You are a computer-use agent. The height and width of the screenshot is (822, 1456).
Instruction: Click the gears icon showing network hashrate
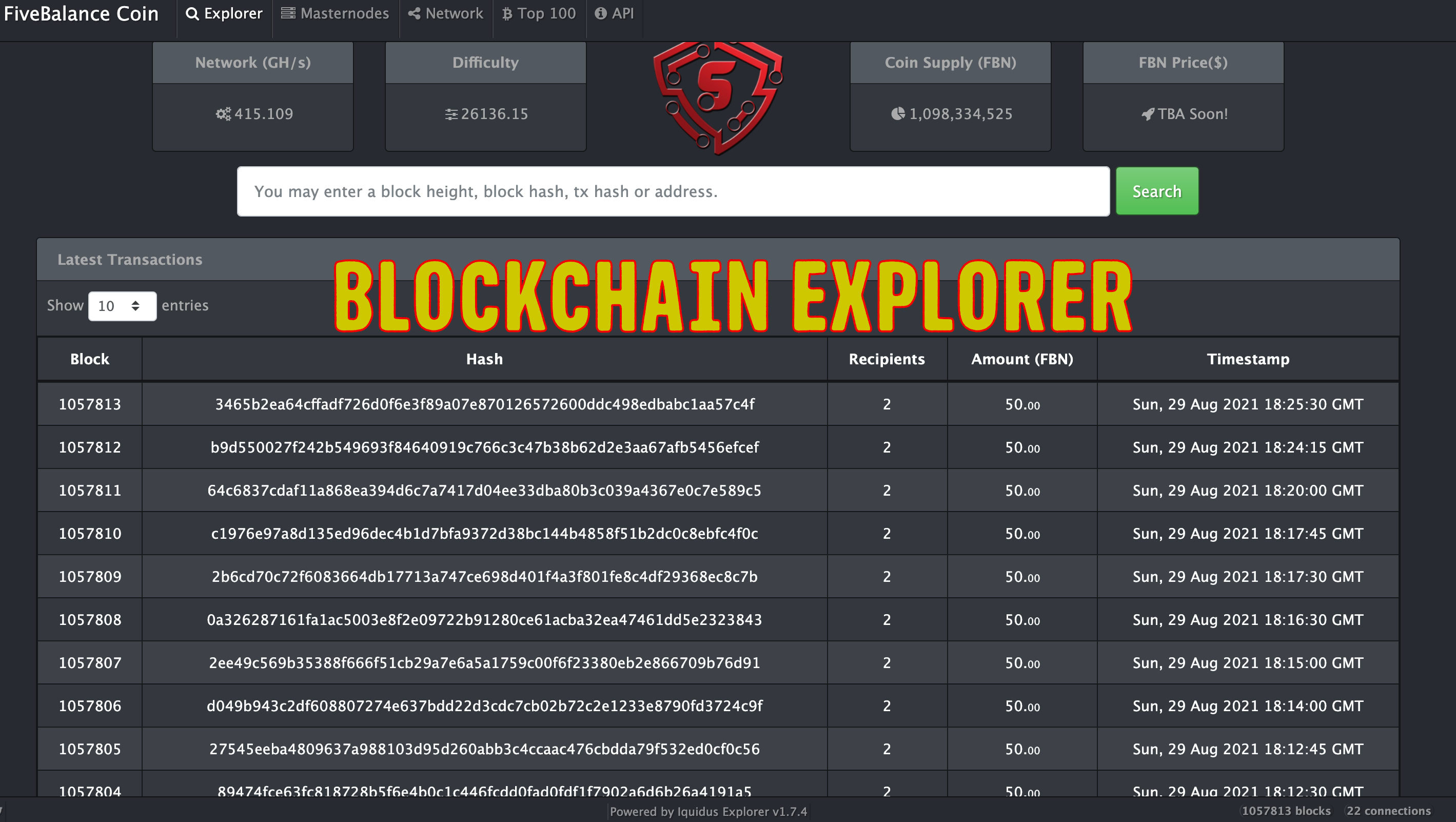point(224,113)
